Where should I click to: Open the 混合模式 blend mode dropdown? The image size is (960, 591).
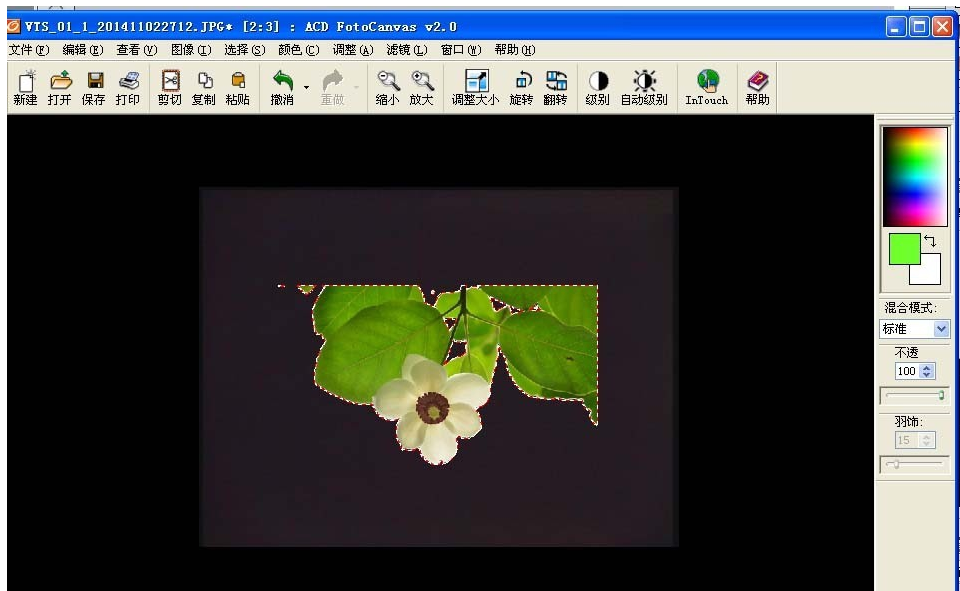[941, 329]
